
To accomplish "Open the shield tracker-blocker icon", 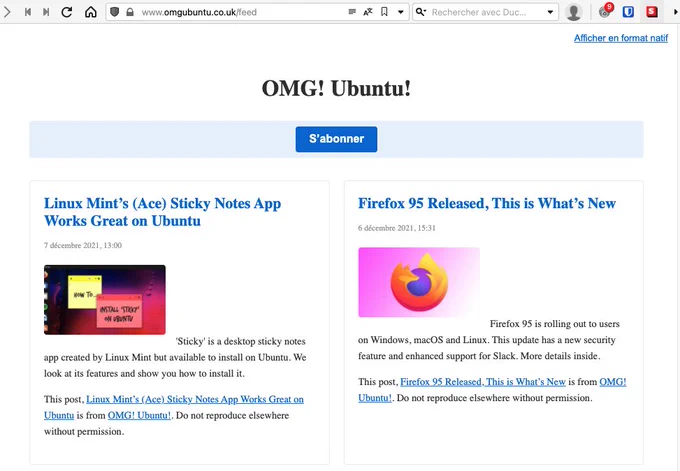I will pos(114,12).
